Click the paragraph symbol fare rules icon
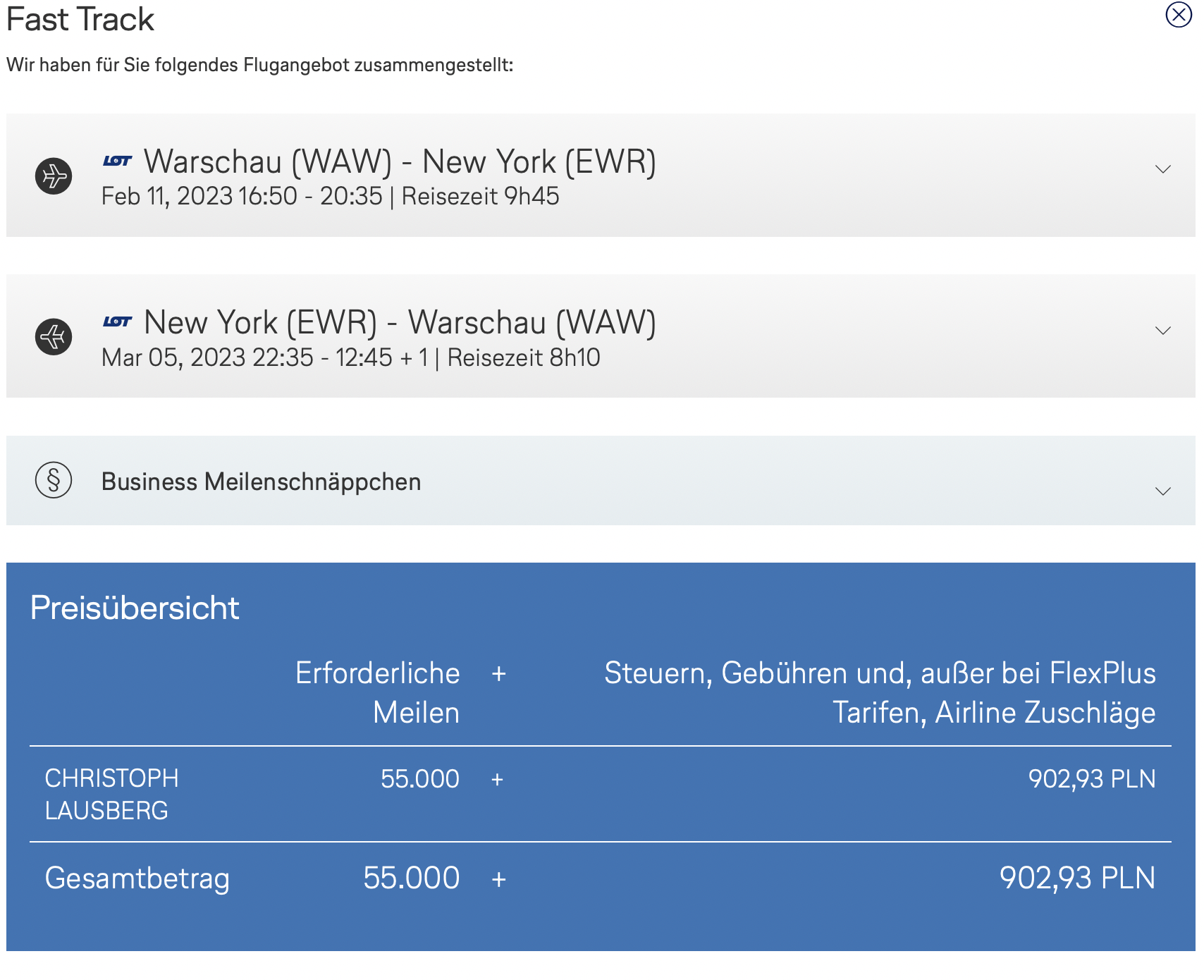Screen dimensions: 1204x980 pyautogui.click(x=54, y=481)
